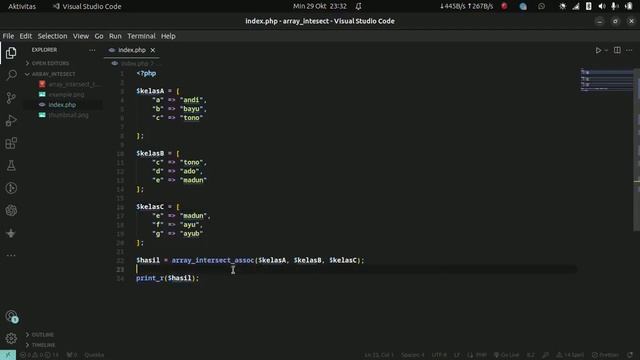This screenshot has height=360, width=640.
Task: Open editor More Actions ellipsis
Action: coord(629,50)
